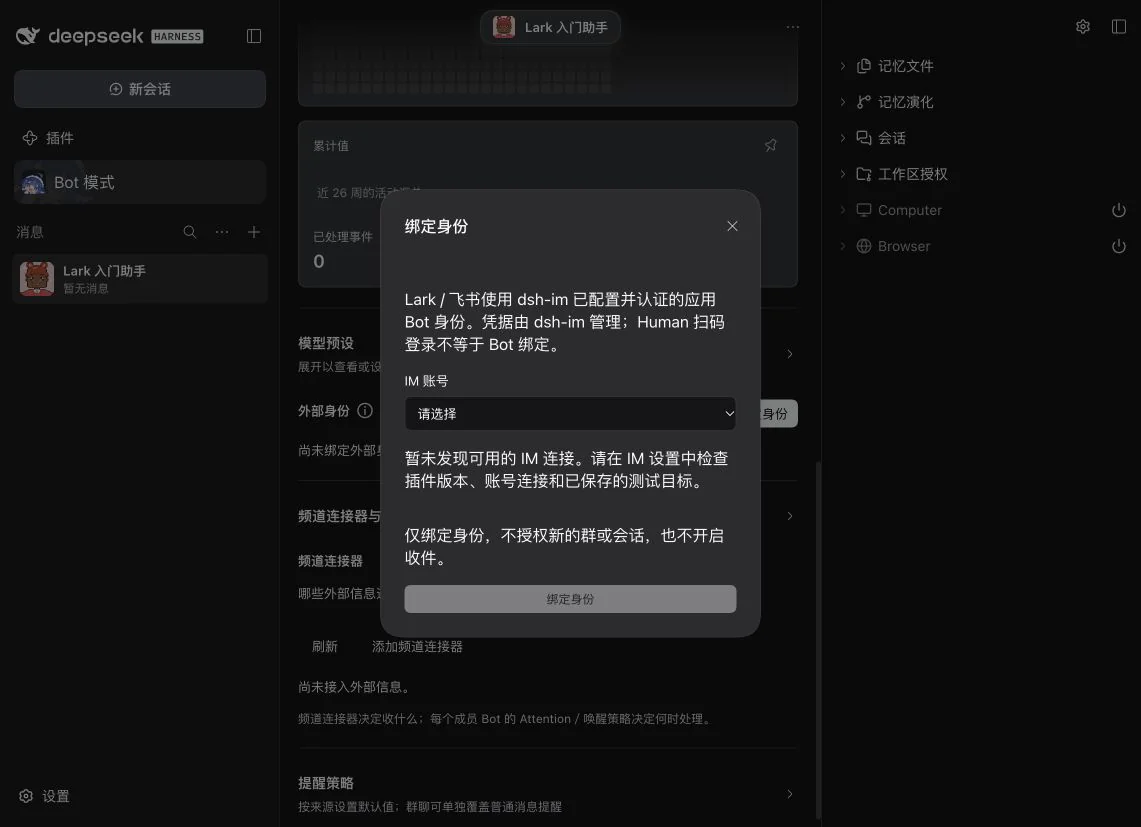Expand the 记忆演化 chevron
This screenshot has width=1141, height=827.
pos(843,102)
